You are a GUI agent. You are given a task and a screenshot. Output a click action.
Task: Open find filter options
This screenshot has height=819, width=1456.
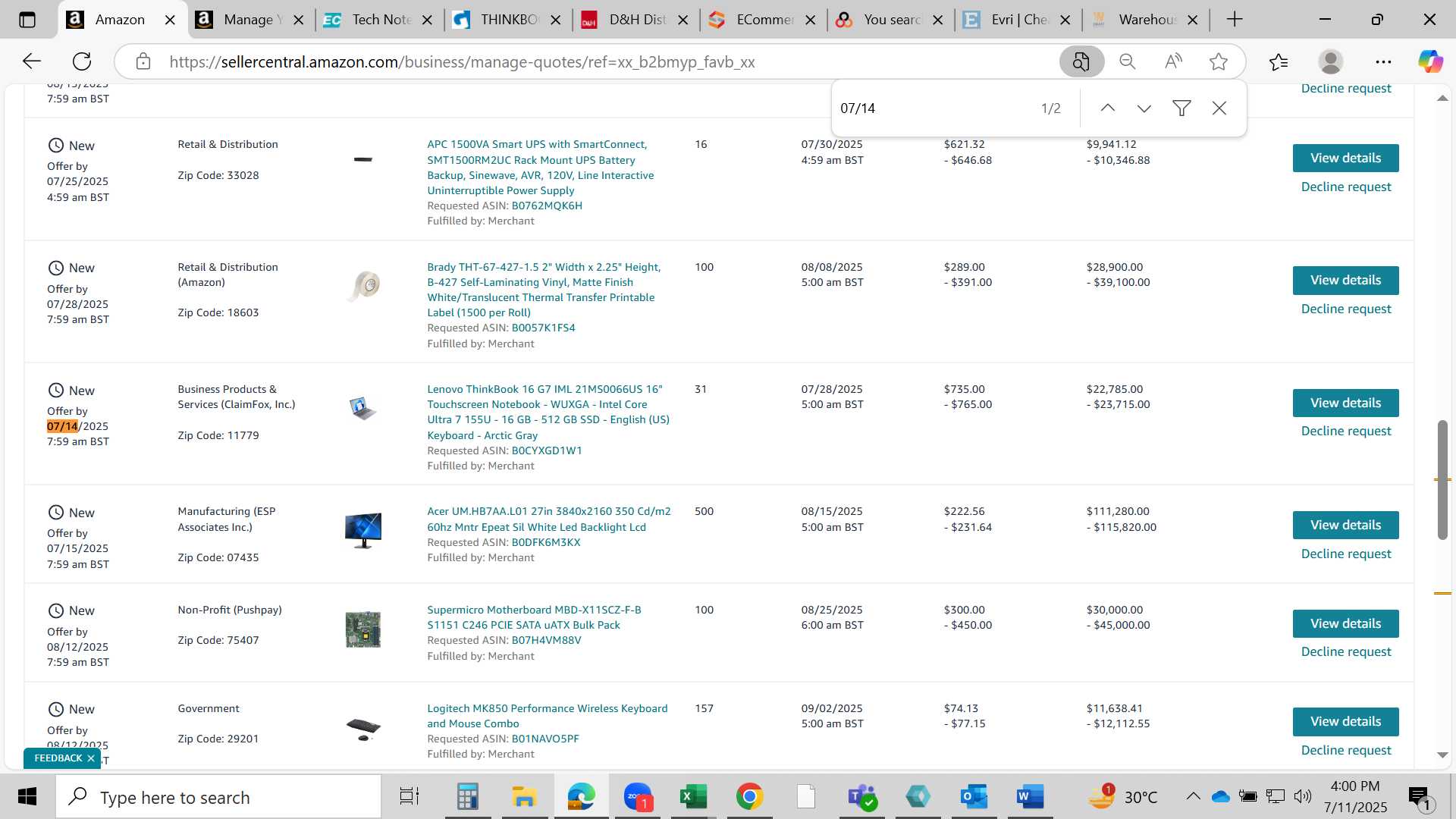tap(1181, 108)
